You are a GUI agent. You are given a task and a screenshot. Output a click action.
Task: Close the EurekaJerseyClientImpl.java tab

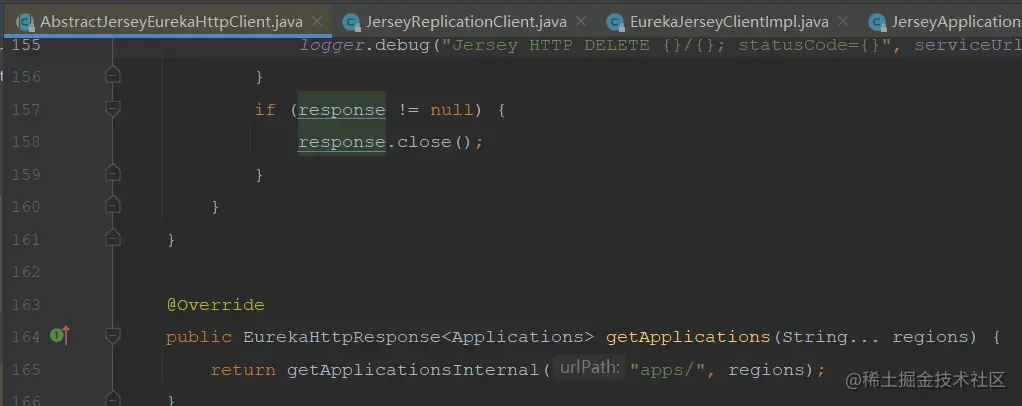click(843, 22)
